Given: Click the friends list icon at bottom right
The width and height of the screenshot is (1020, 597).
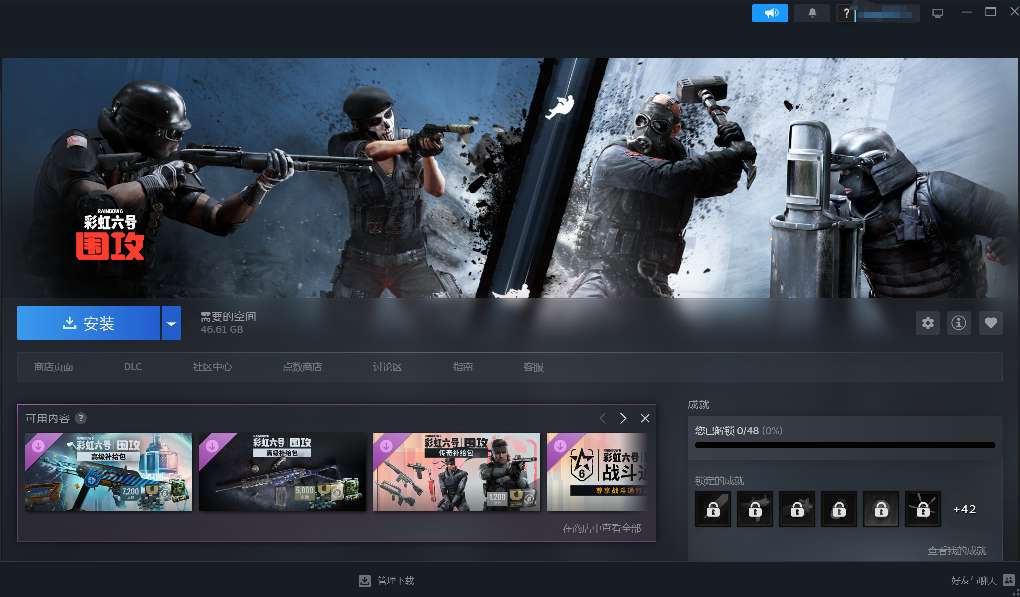Looking at the screenshot, I should pos(1009,579).
